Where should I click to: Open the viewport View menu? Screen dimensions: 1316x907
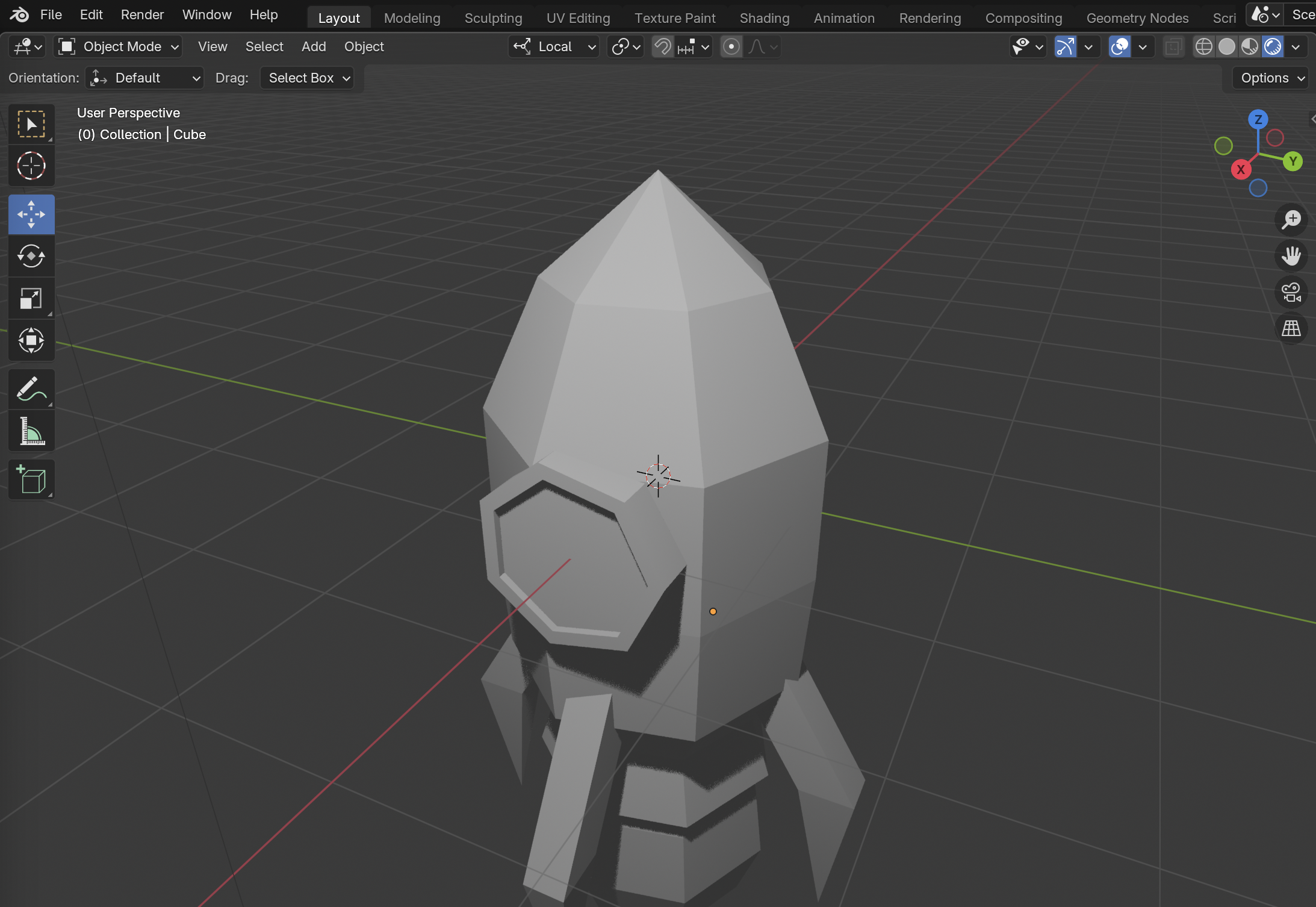[213, 46]
